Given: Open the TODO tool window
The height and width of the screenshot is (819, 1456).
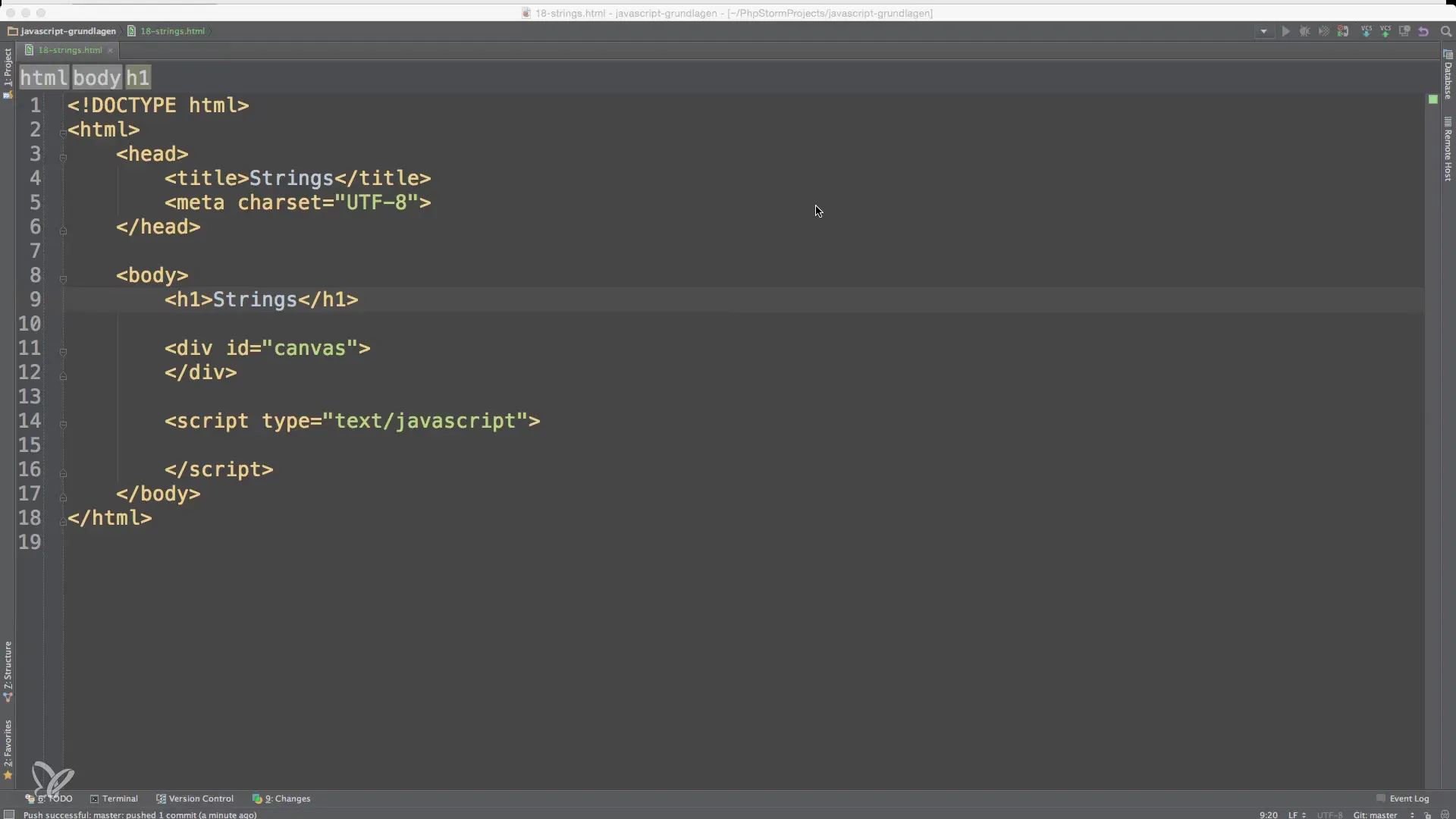Looking at the screenshot, I should coord(49,799).
